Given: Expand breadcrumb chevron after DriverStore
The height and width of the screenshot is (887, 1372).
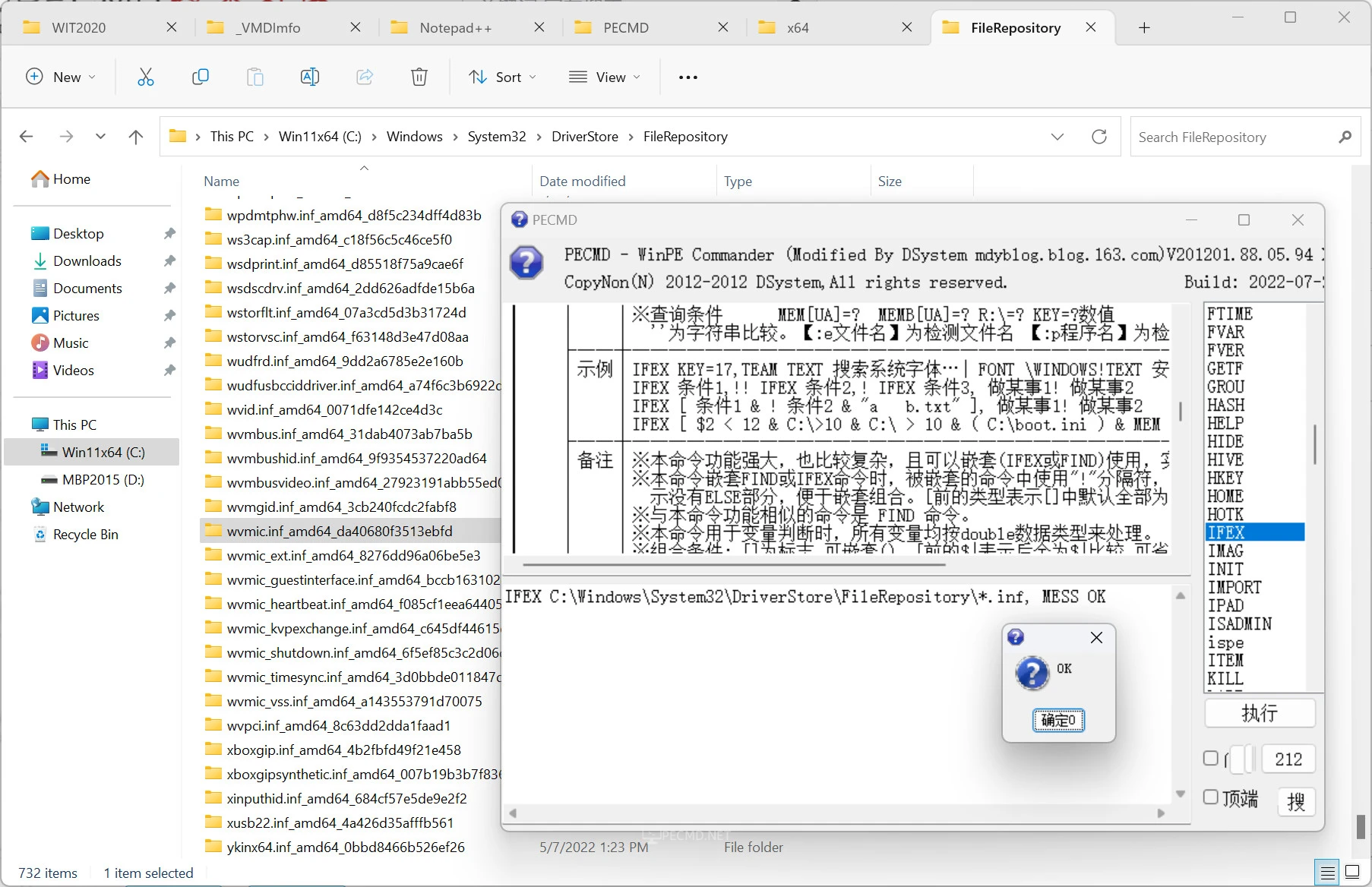Looking at the screenshot, I should click(631, 137).
